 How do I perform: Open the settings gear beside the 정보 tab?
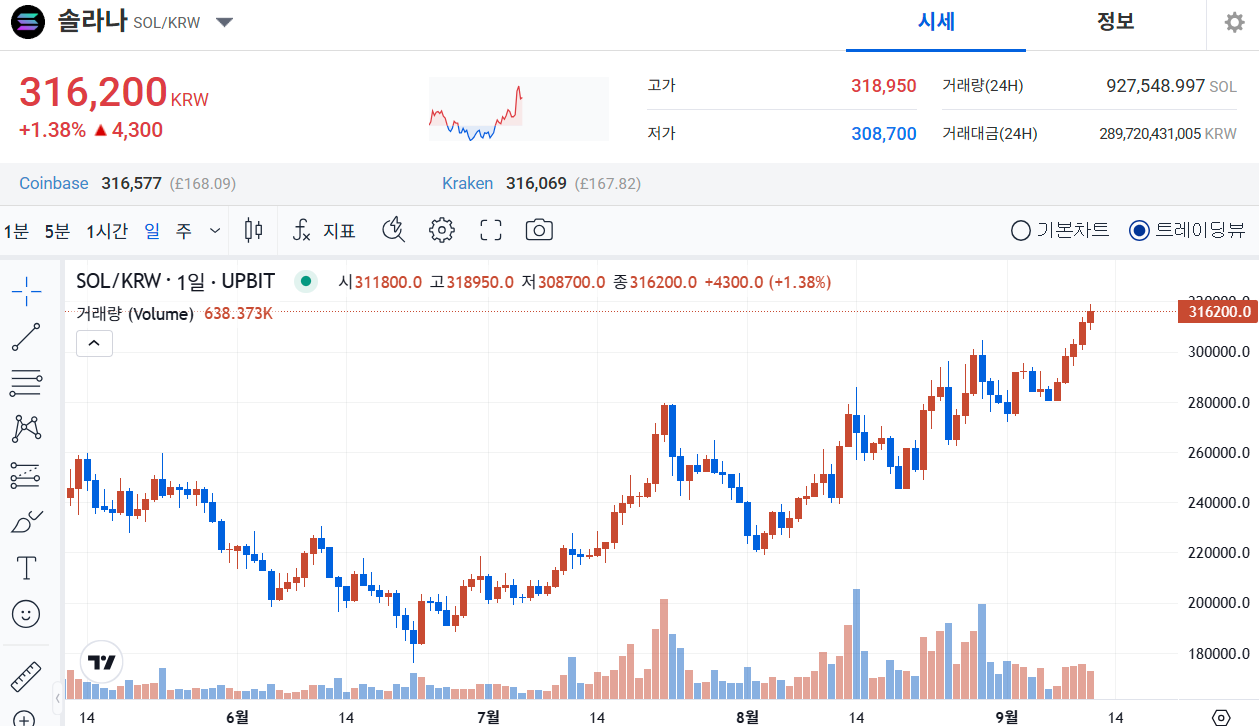coord(1235,23)
